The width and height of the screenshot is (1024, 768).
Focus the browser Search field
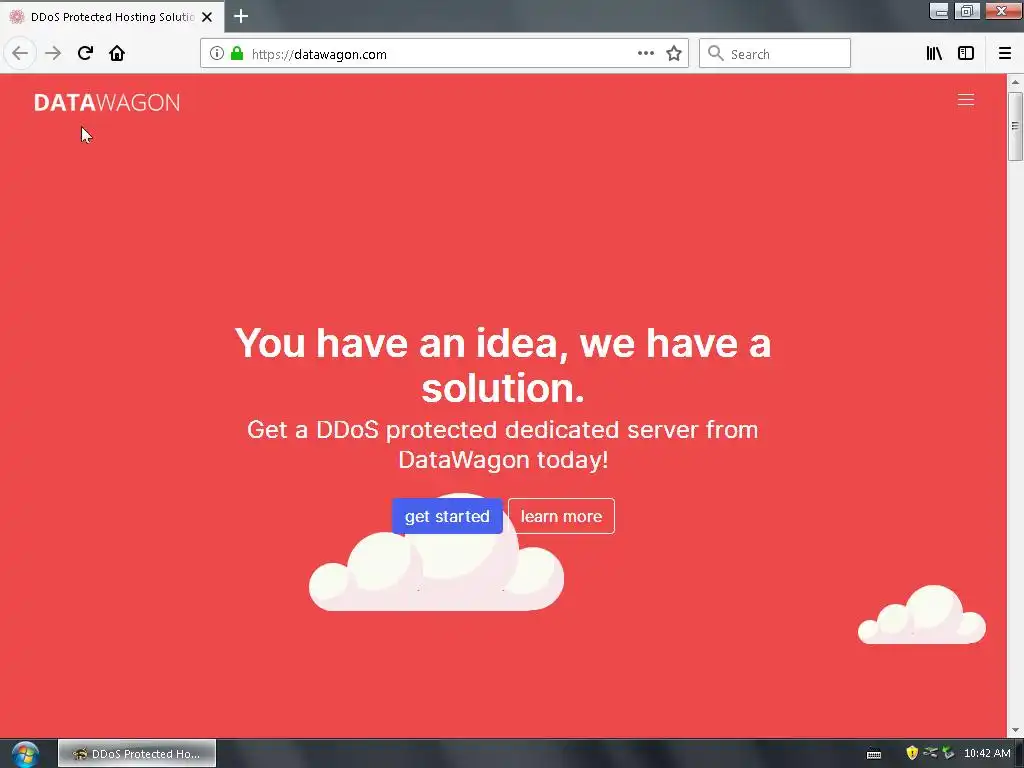(x=775, y=54)
